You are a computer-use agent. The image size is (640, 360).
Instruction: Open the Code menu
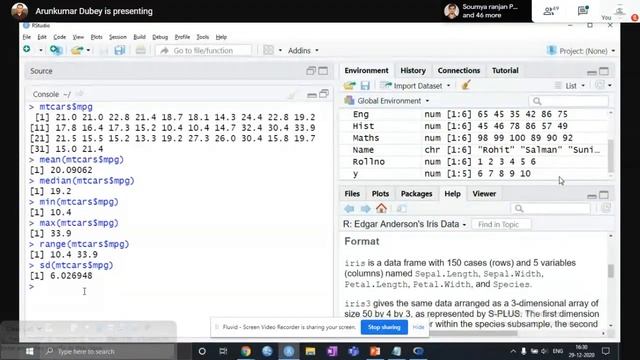point(59,37)
